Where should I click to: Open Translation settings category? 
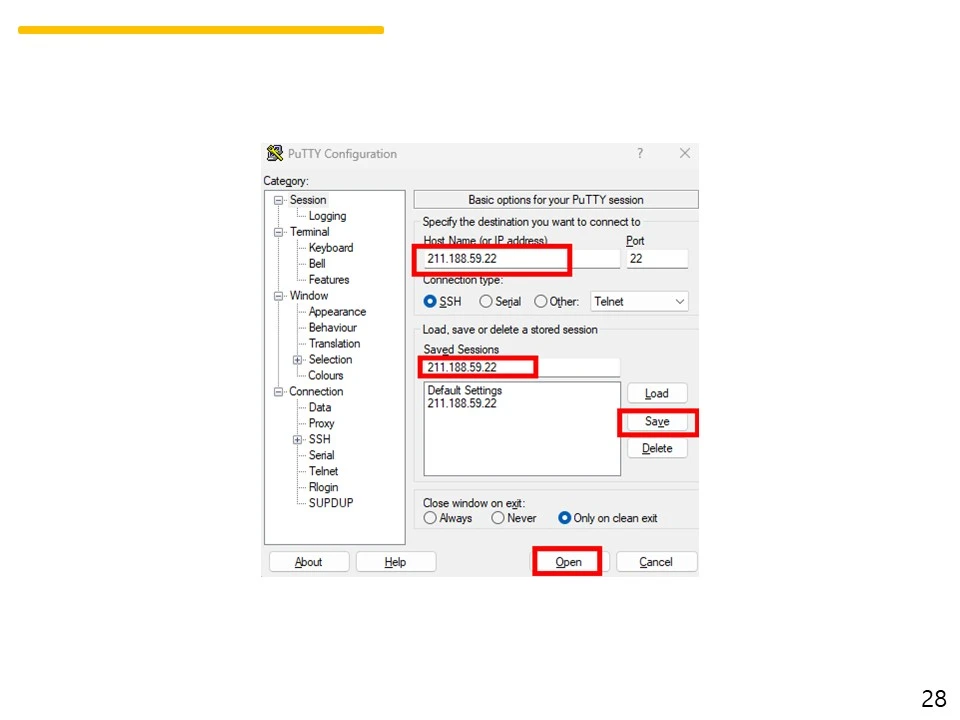tap(334, 343)
